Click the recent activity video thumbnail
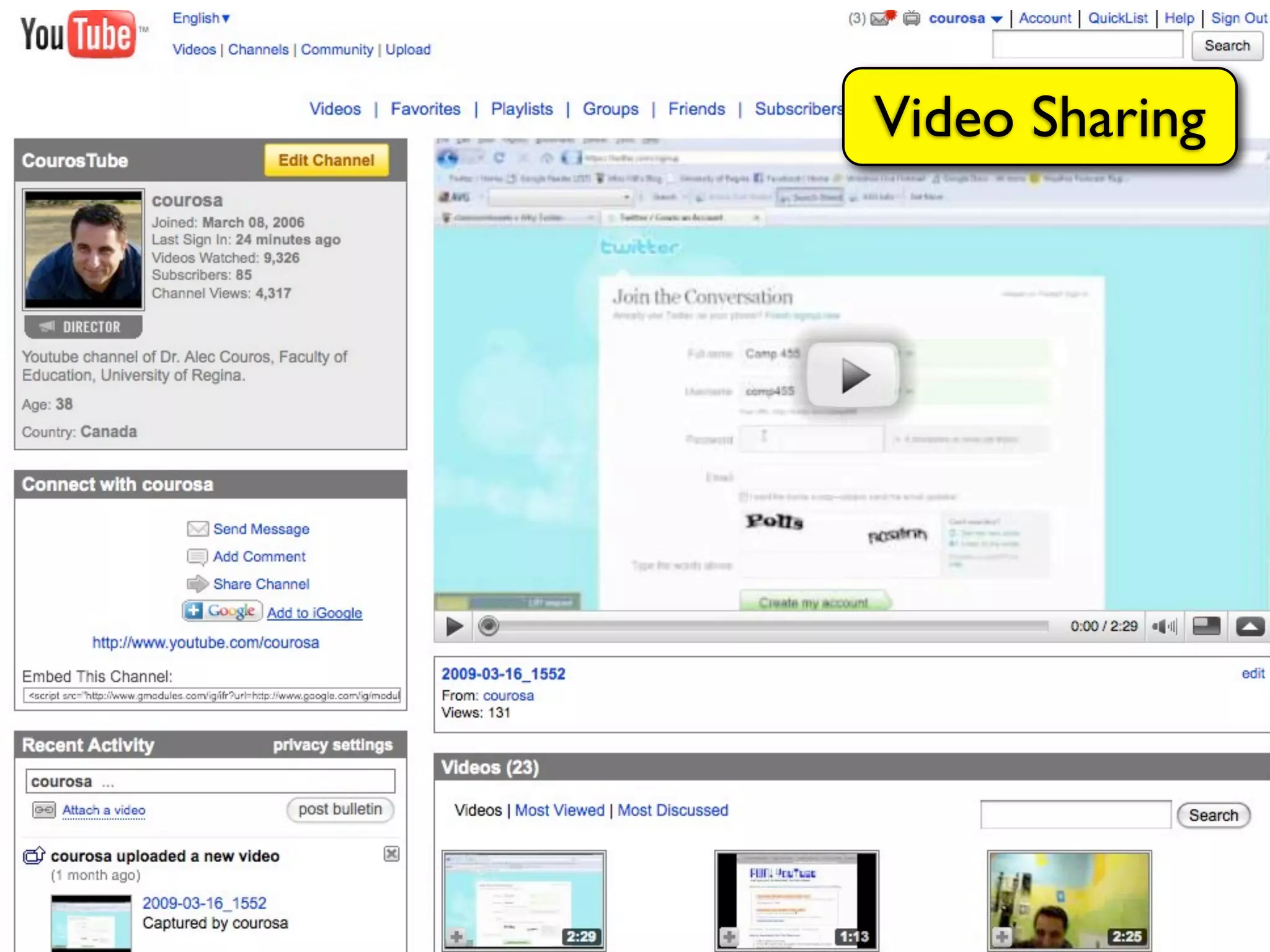The width and height of the screenshot is (1270, 952). click(x=91, y=923)
